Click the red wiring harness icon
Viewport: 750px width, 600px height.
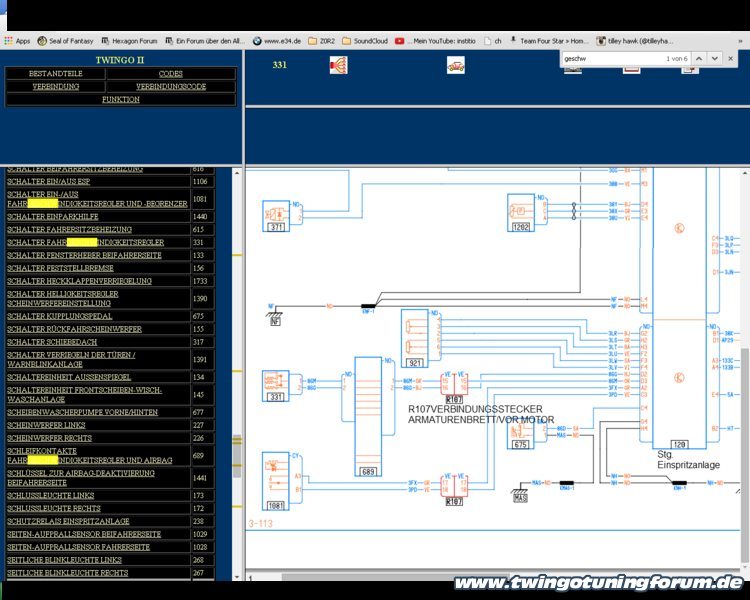click(x=338, y=65)
